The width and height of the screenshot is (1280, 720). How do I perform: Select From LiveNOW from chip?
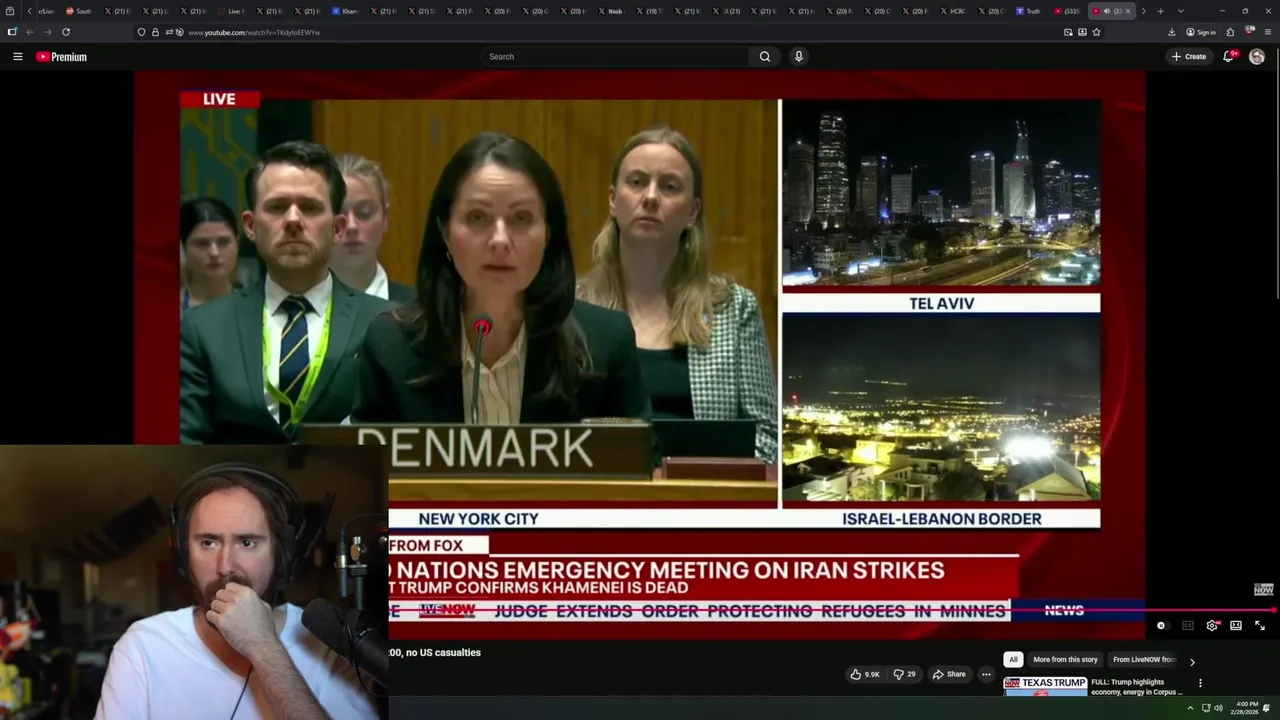point(1144,660)
